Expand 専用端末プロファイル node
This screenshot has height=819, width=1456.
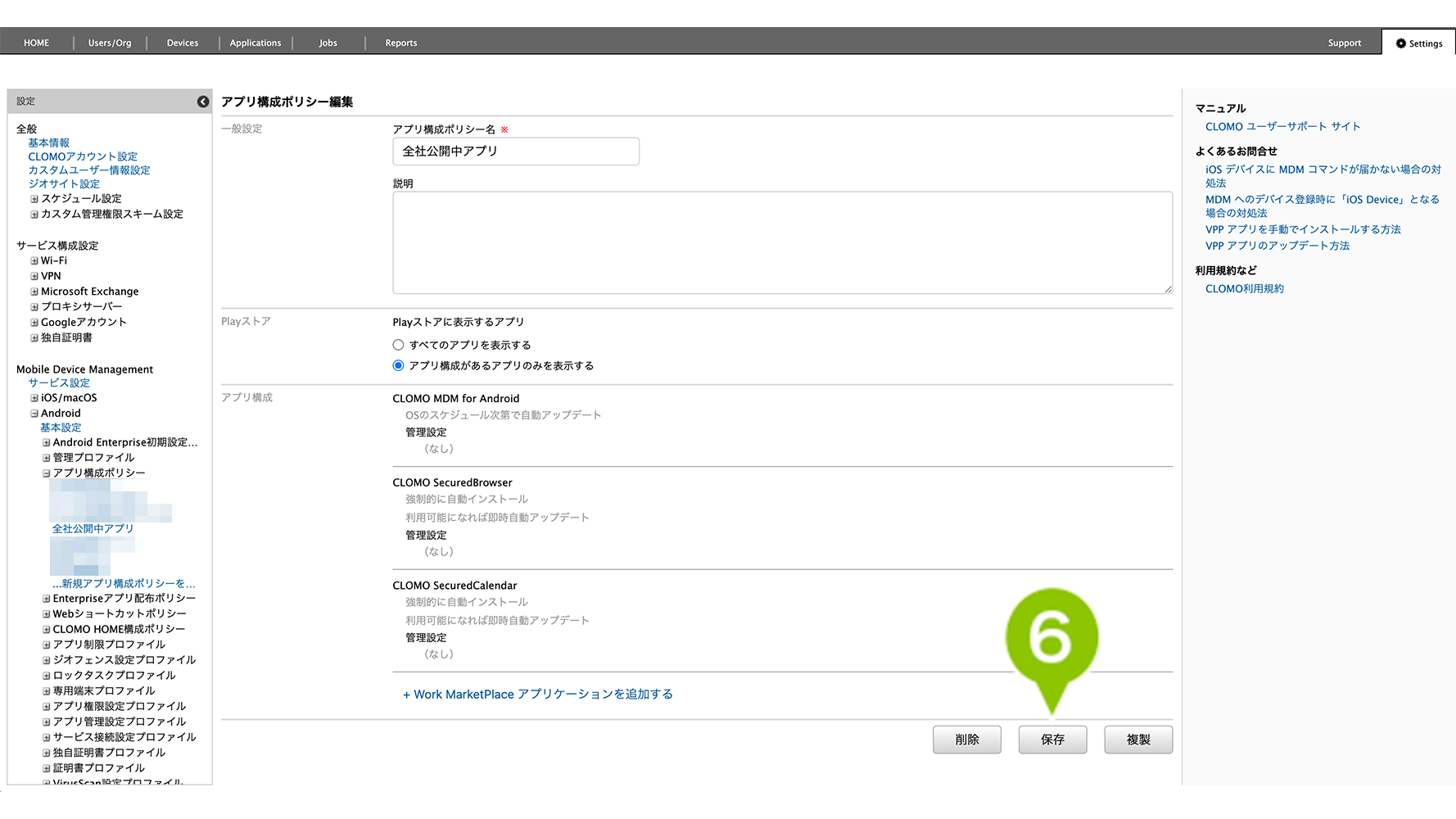47,691
